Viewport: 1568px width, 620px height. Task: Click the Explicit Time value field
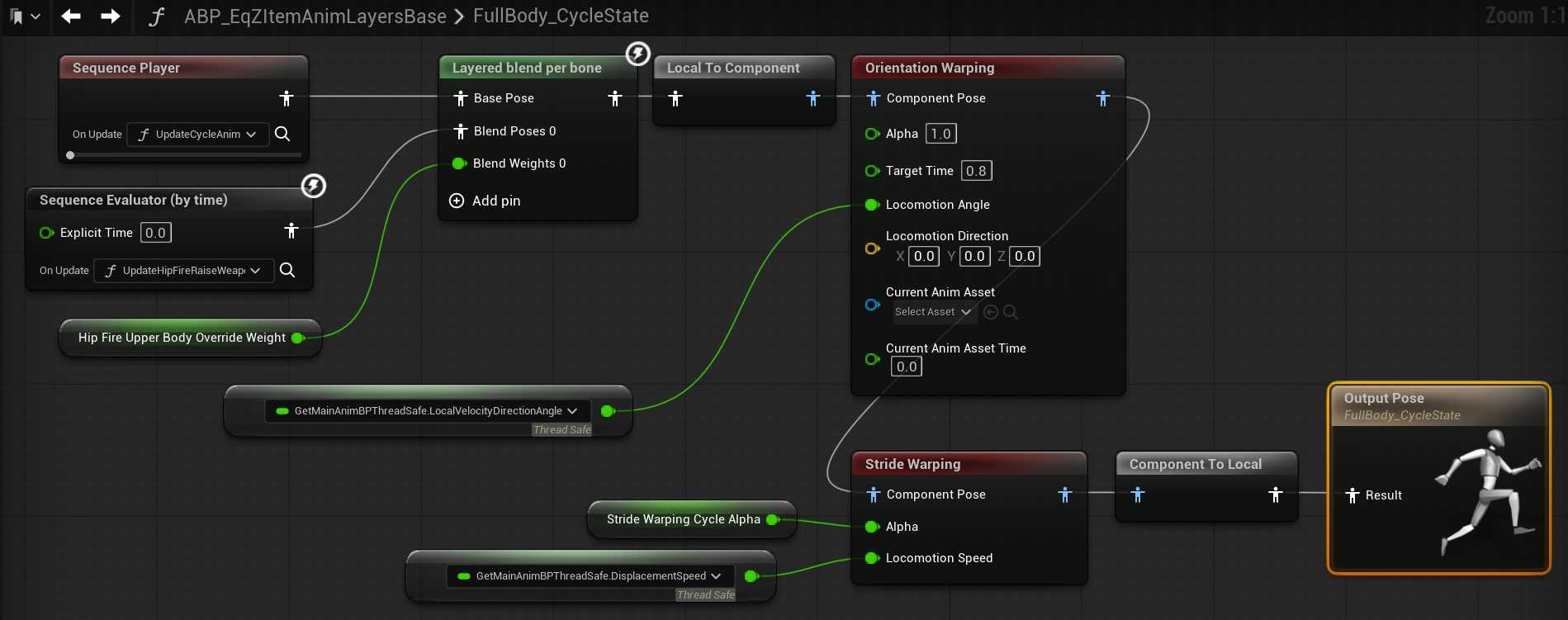pyautogui.click(x=155, y=233)
